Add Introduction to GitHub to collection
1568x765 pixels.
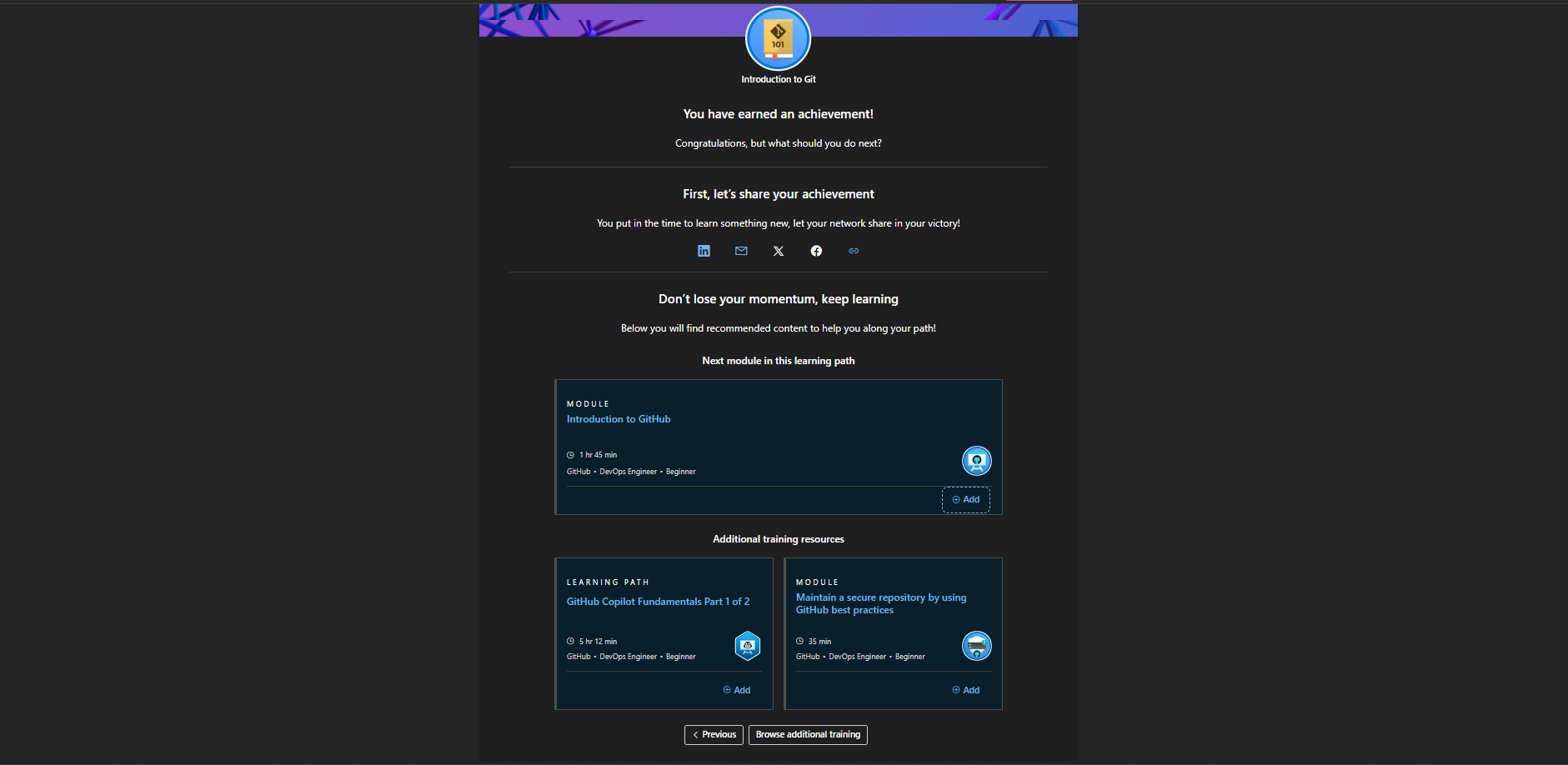click(966, 500)
